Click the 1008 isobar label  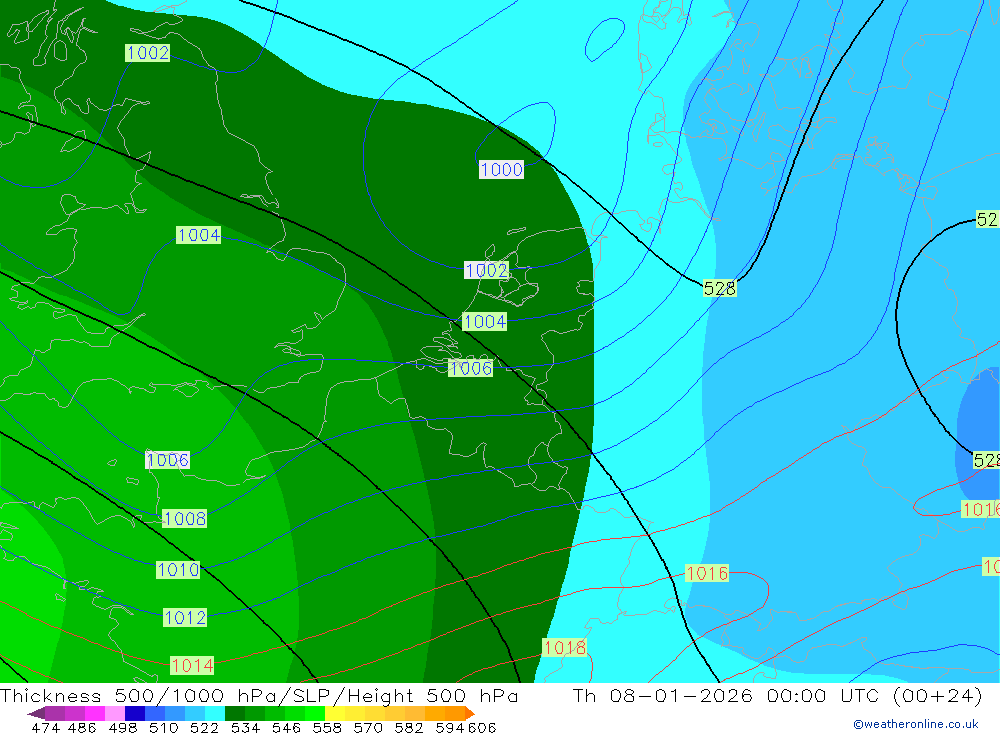(x=185, y=519)
